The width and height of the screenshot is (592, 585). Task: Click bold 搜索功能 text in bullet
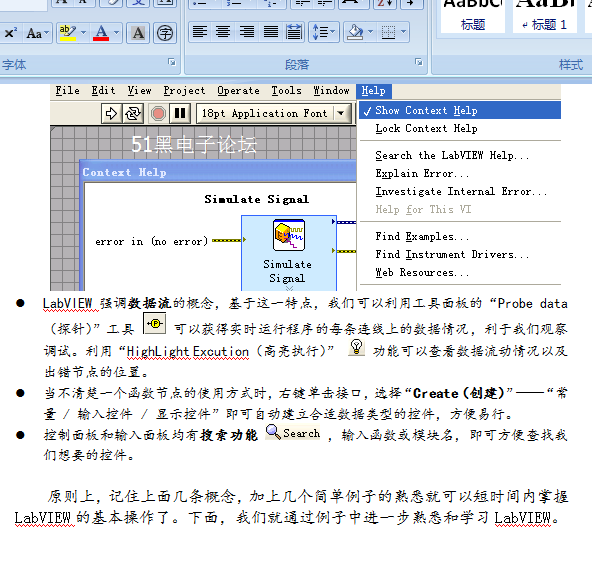click(x=229, y=435)
